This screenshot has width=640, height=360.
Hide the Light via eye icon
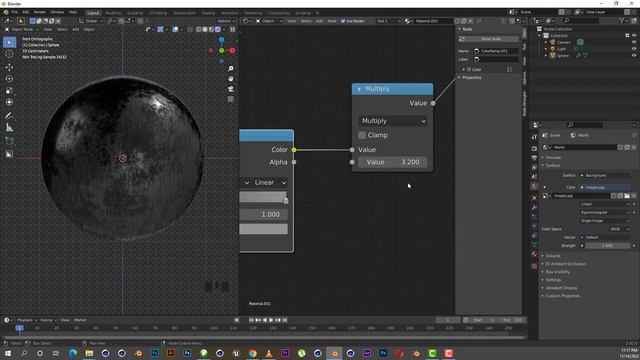pos(634,49)
